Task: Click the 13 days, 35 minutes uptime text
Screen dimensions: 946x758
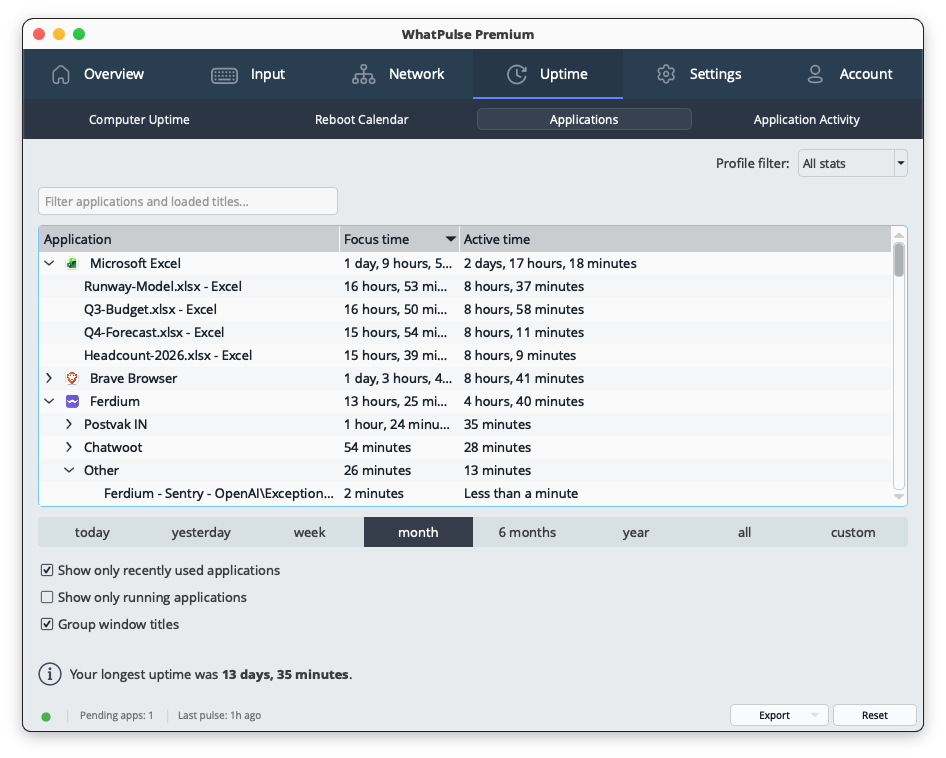Action: tap(285, 674)
